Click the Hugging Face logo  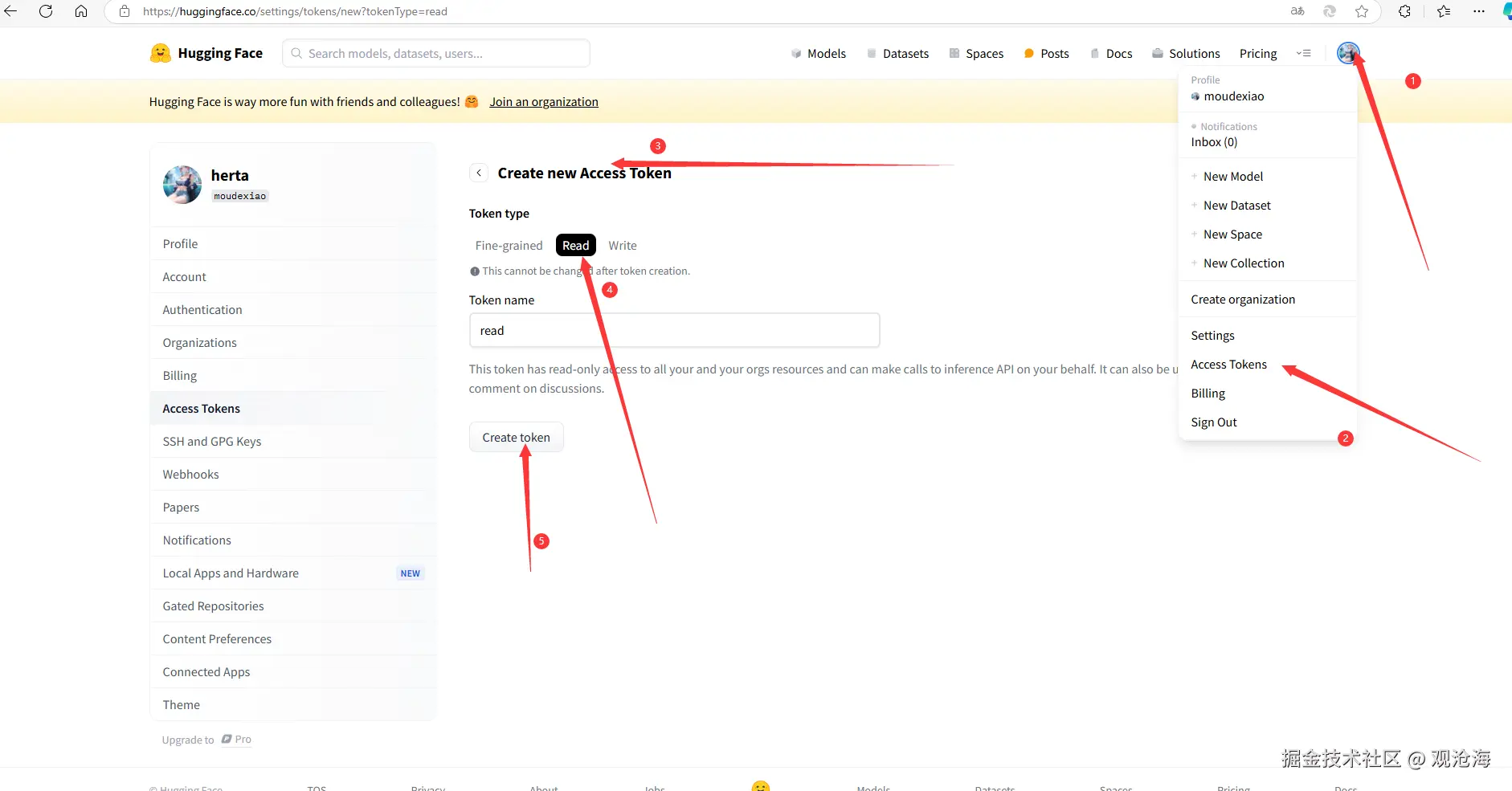tap(206, 53)
